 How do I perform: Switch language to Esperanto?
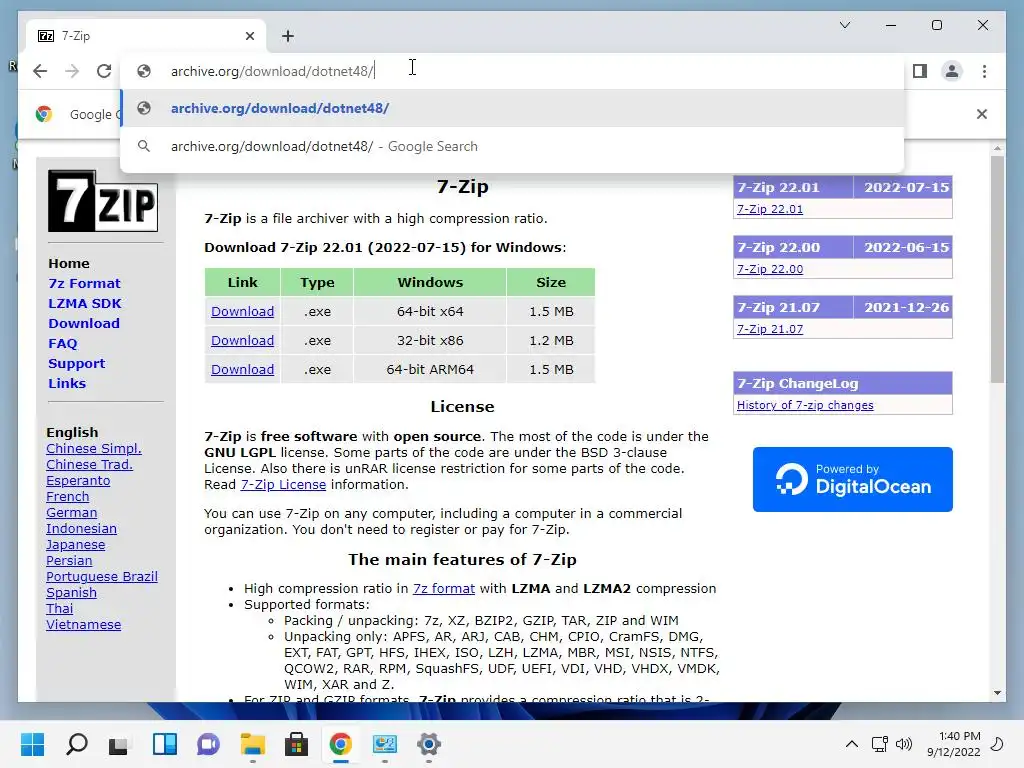point(78,481)
